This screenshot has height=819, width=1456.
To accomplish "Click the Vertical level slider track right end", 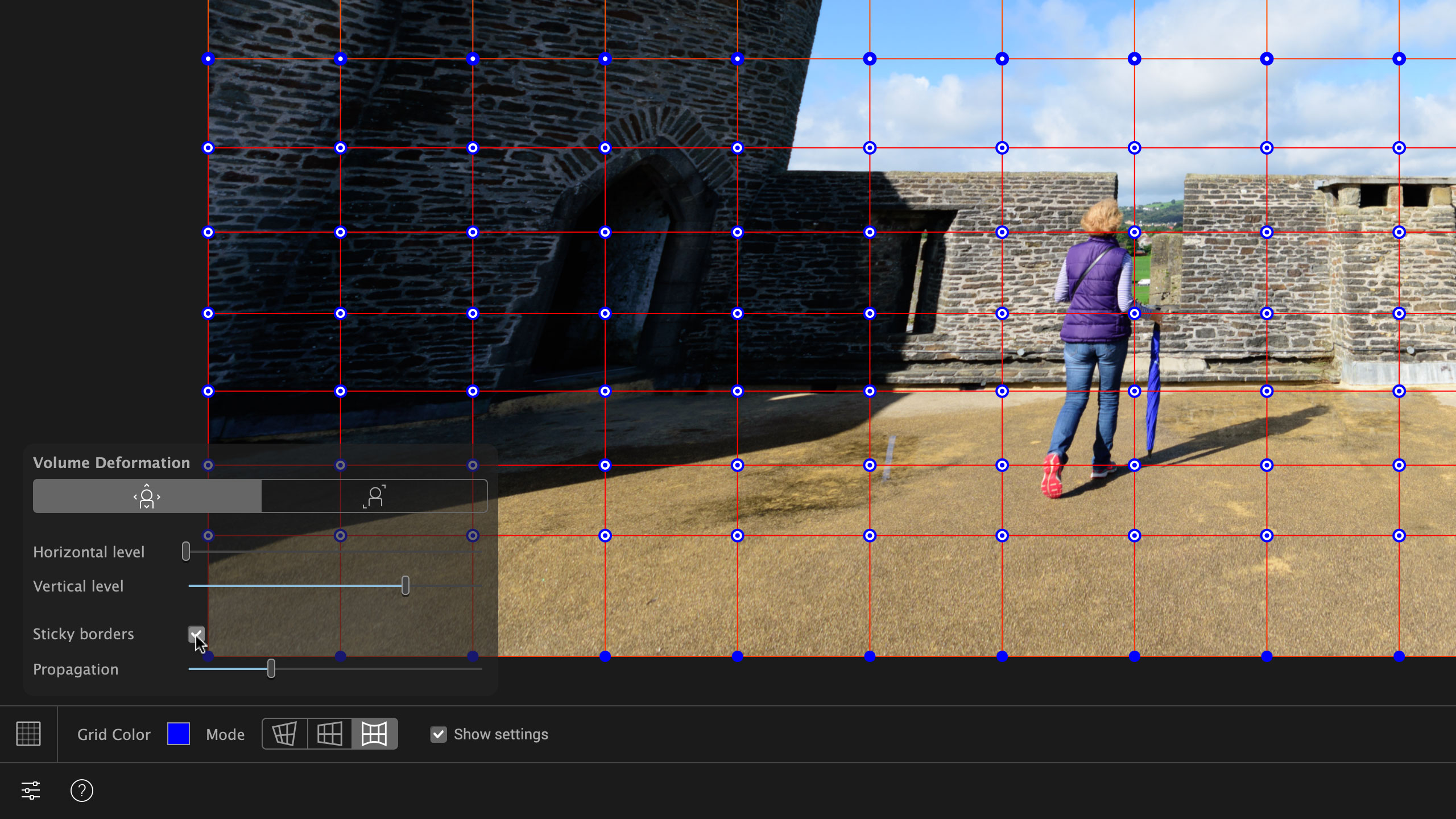I will (479, 585).
